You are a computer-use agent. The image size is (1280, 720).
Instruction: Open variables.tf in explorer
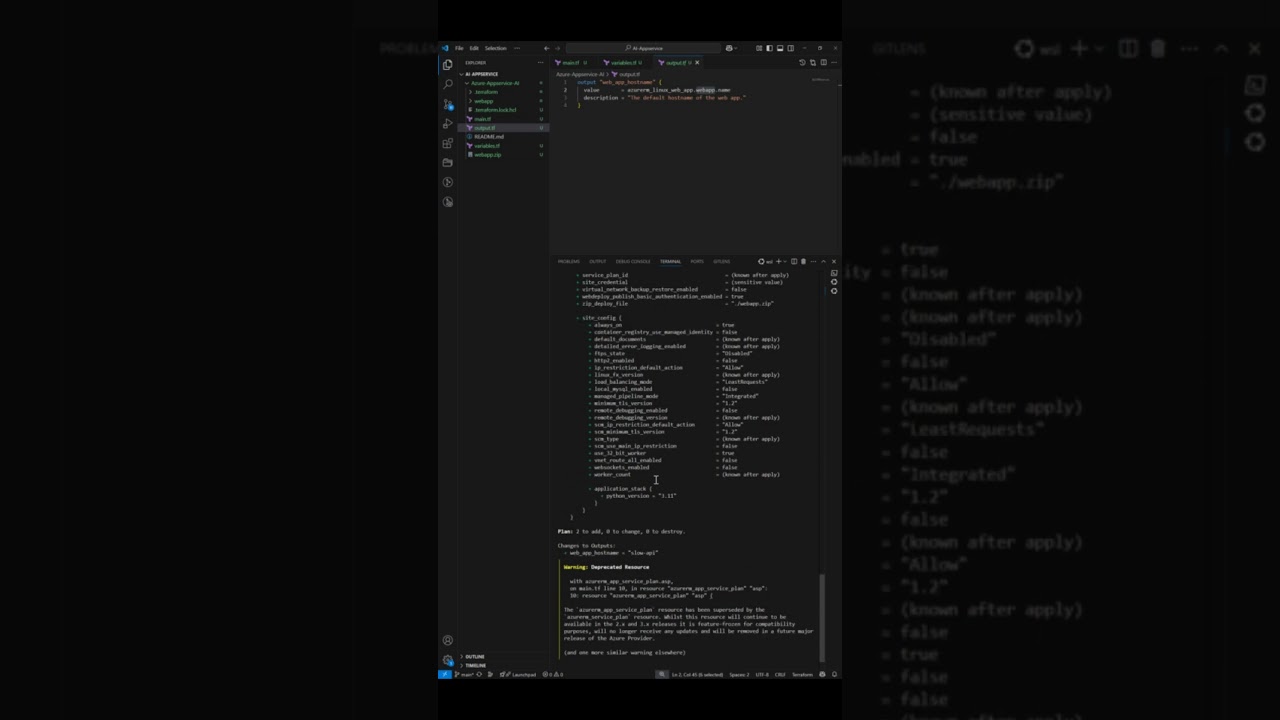coord(503,146)
